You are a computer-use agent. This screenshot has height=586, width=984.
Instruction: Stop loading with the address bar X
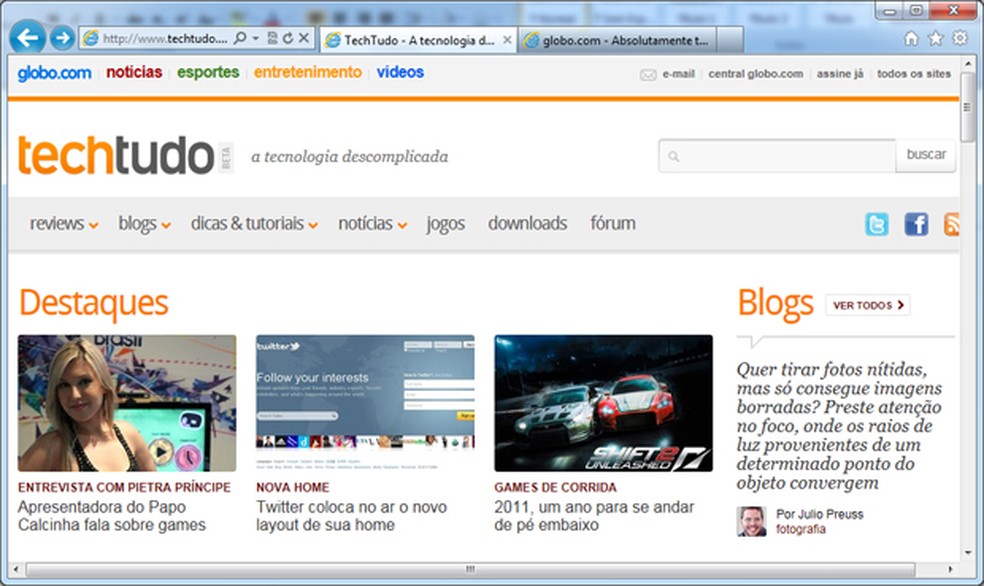coord(304,38)
